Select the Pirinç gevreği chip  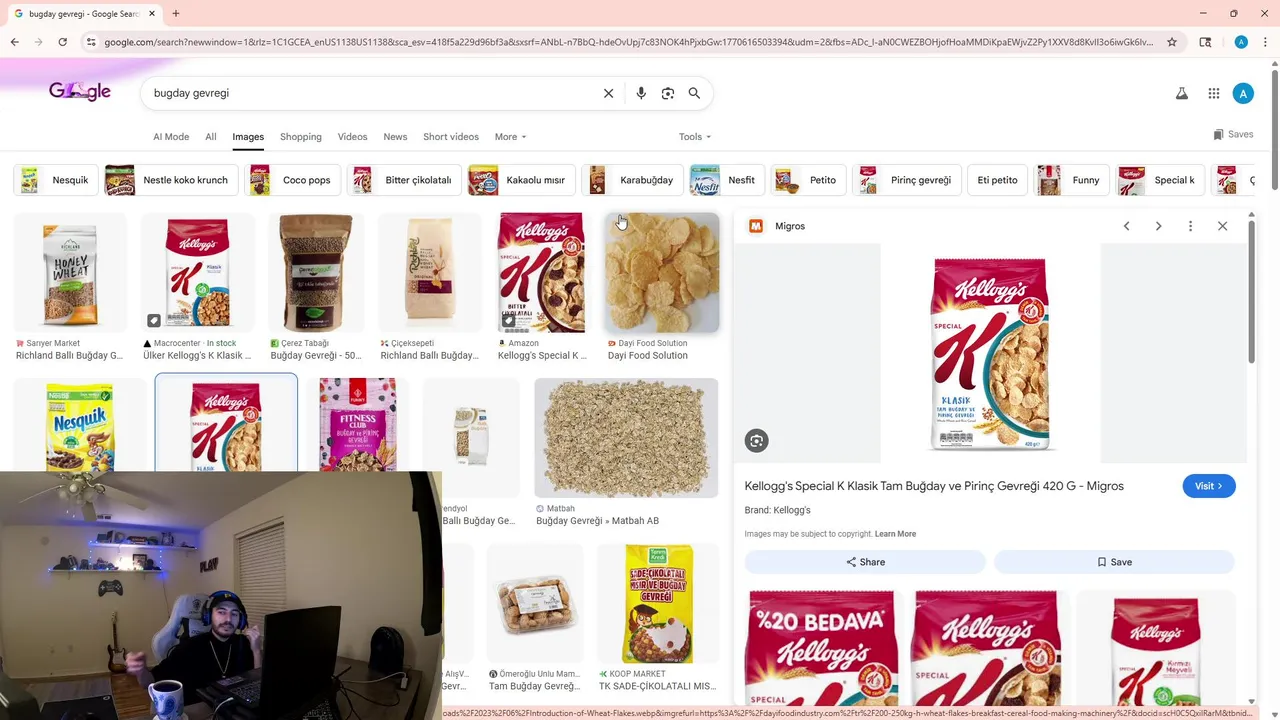coord(907,180)
